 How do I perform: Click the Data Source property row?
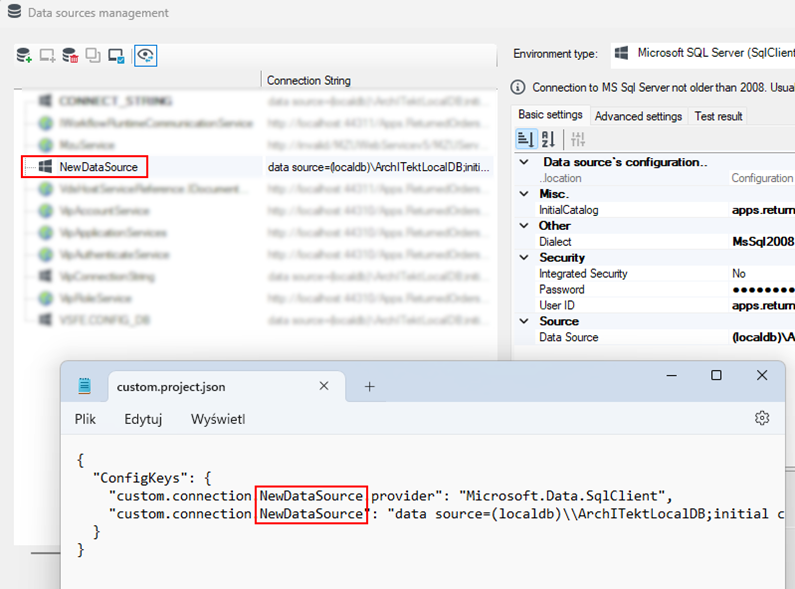665,337
